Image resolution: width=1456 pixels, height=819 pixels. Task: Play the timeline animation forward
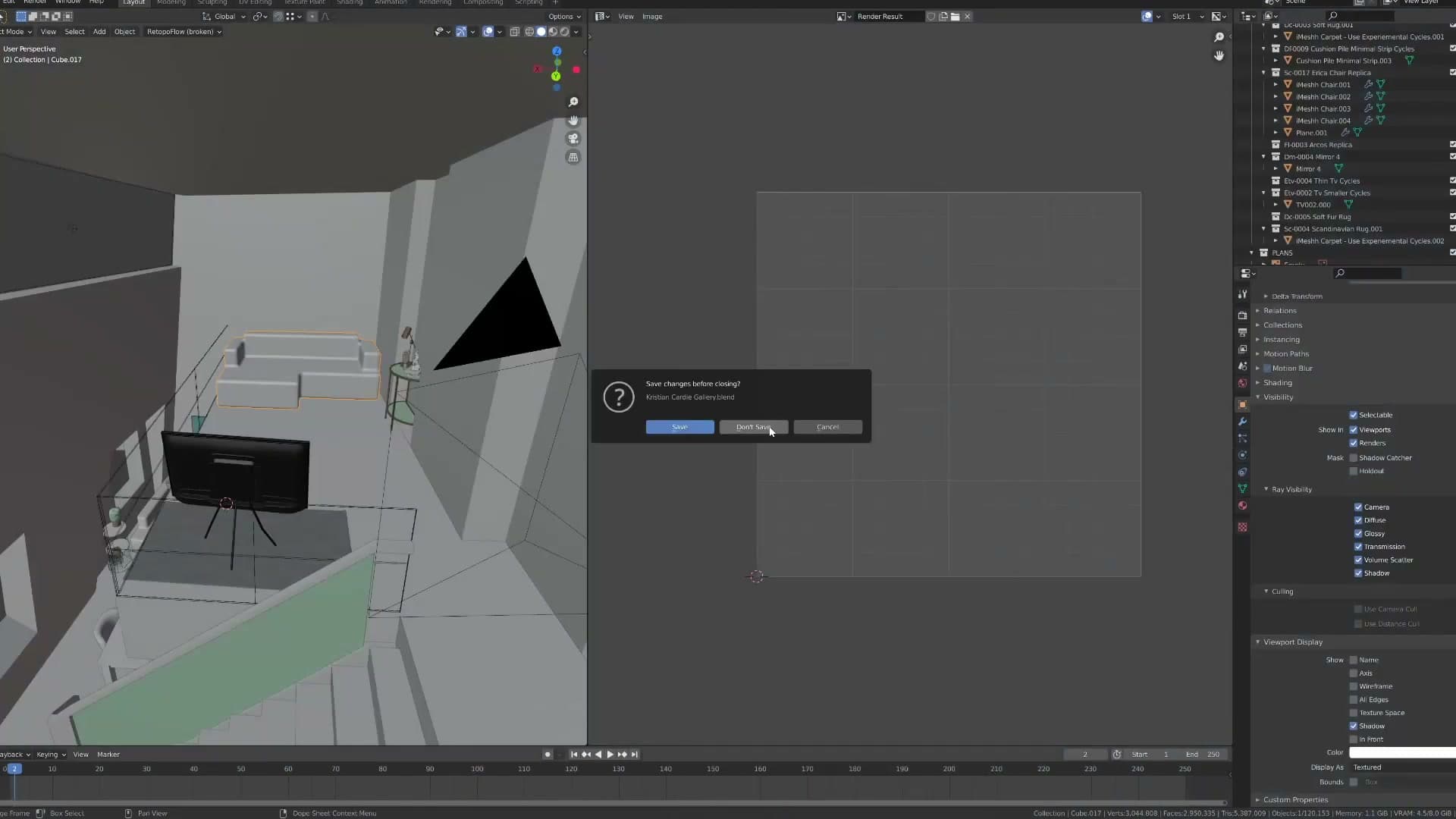[610, 755]
